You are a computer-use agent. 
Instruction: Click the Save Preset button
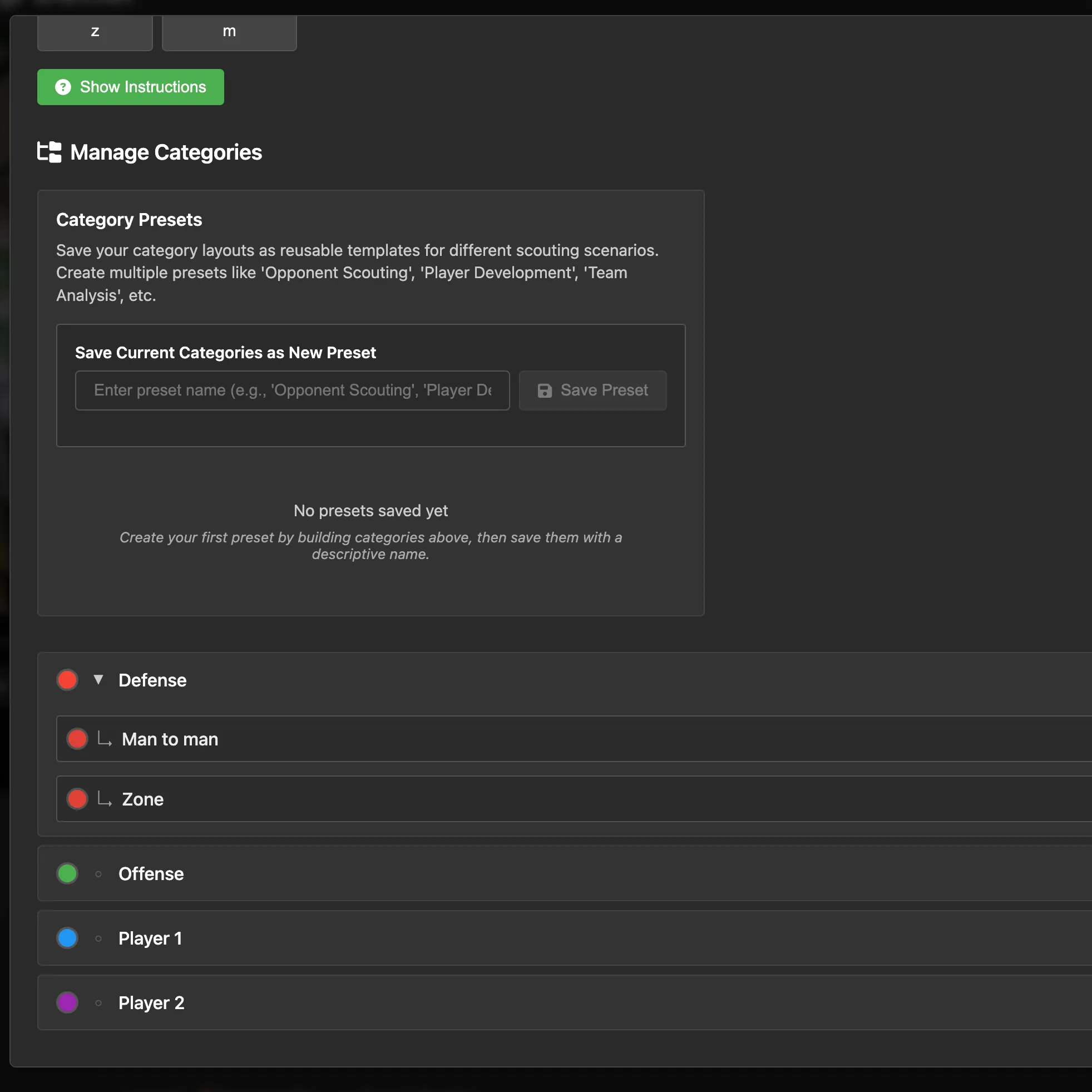pyautogui.click(x=592, y=391)
